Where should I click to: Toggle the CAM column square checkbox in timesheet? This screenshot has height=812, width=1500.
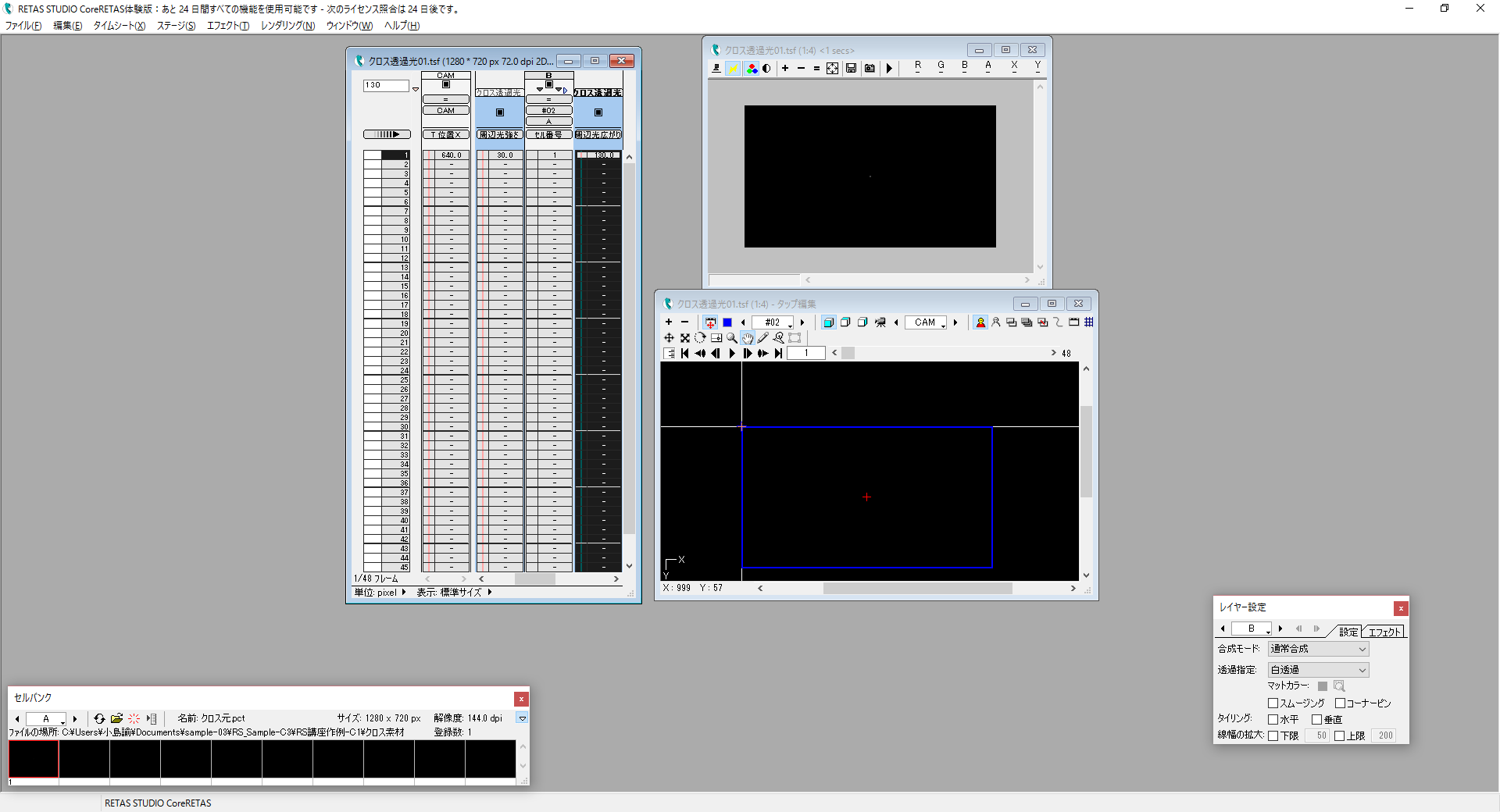446,84
